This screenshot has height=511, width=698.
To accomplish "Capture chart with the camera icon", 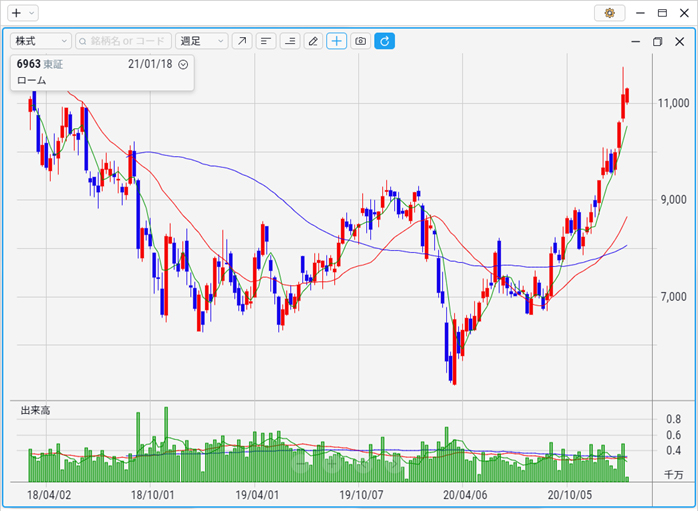I will click(361, 41).
